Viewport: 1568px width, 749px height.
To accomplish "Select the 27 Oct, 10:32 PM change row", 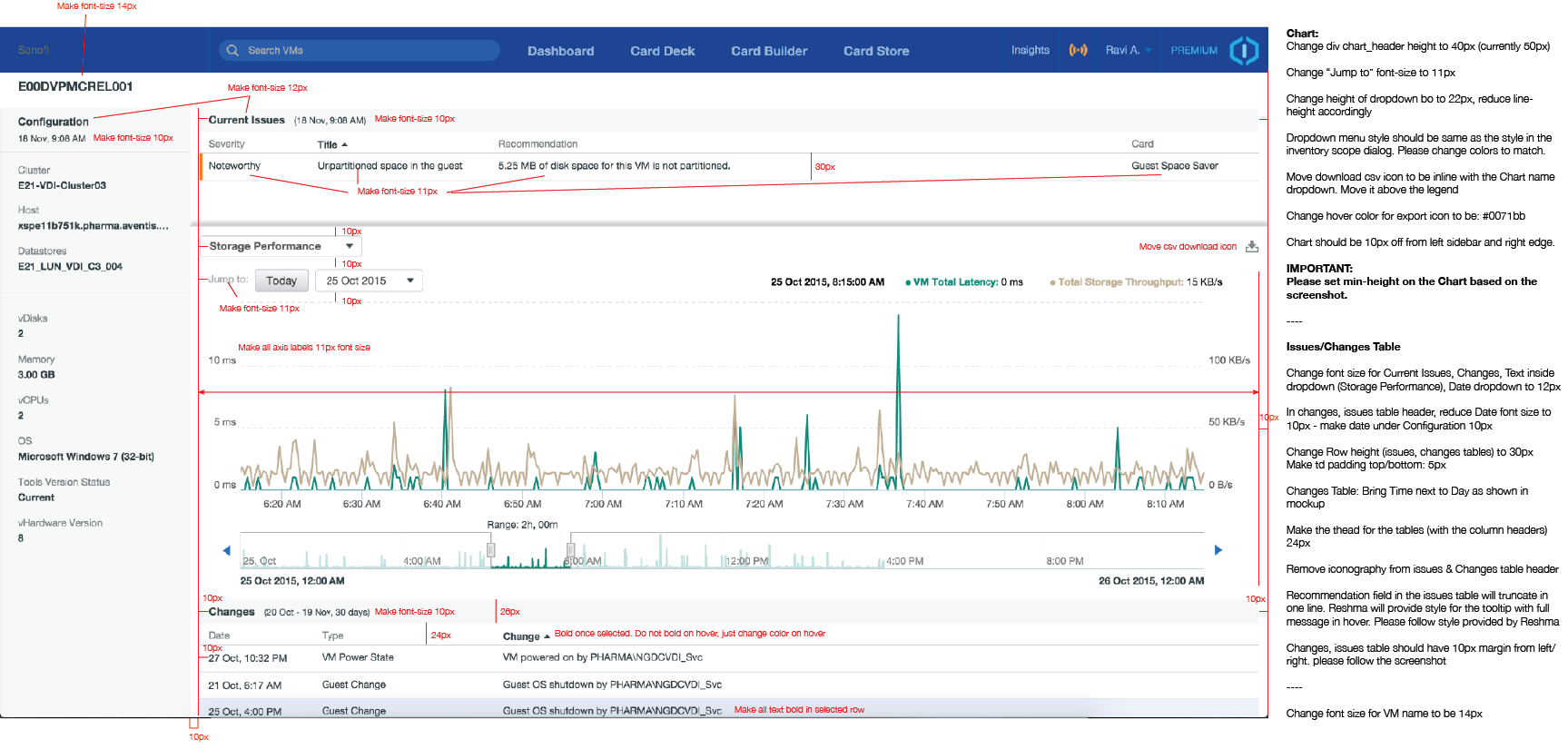I will pyautogui.click(x=731, y=658).
